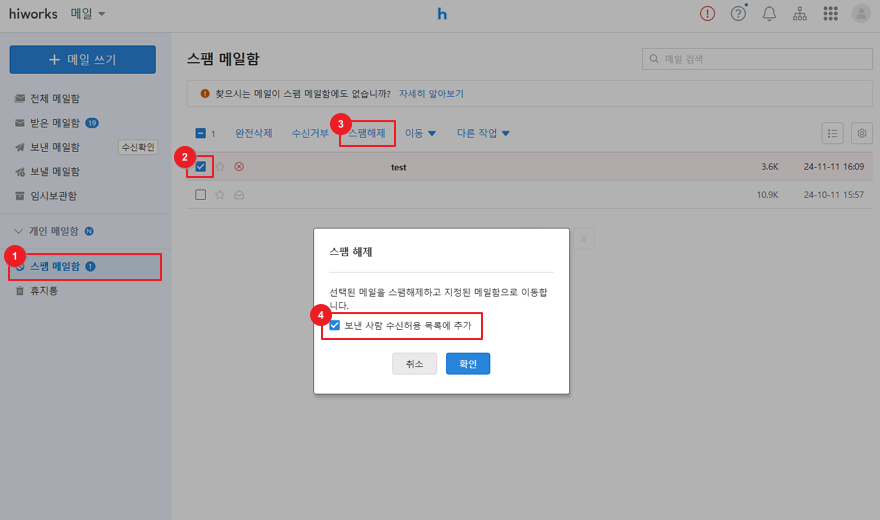Open the 다른 작업 dropdown menu
Screen dimensions: 880x520
click(x=483, y=133)
